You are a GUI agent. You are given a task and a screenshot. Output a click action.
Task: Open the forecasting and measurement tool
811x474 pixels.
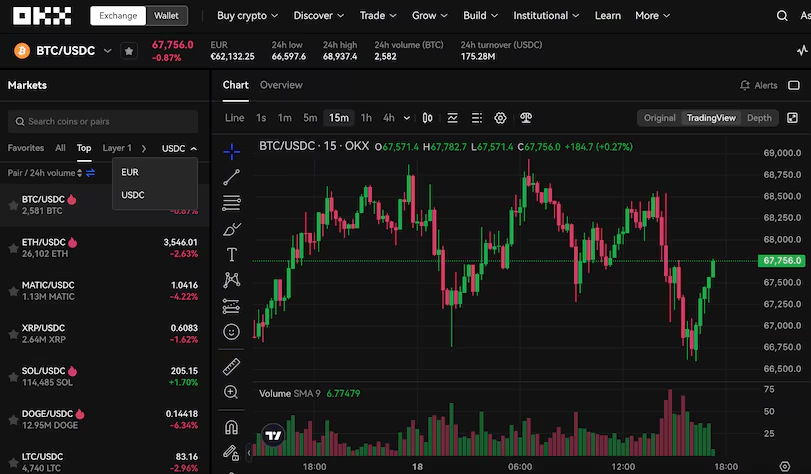tap(231, 306)
